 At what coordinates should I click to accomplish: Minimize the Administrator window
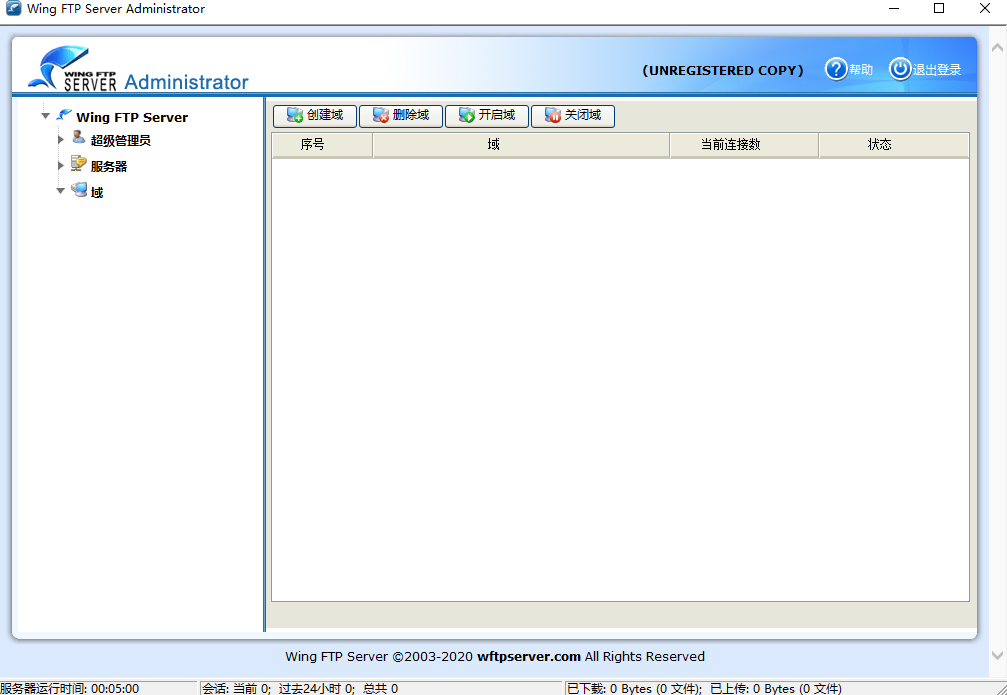(893, 8)
